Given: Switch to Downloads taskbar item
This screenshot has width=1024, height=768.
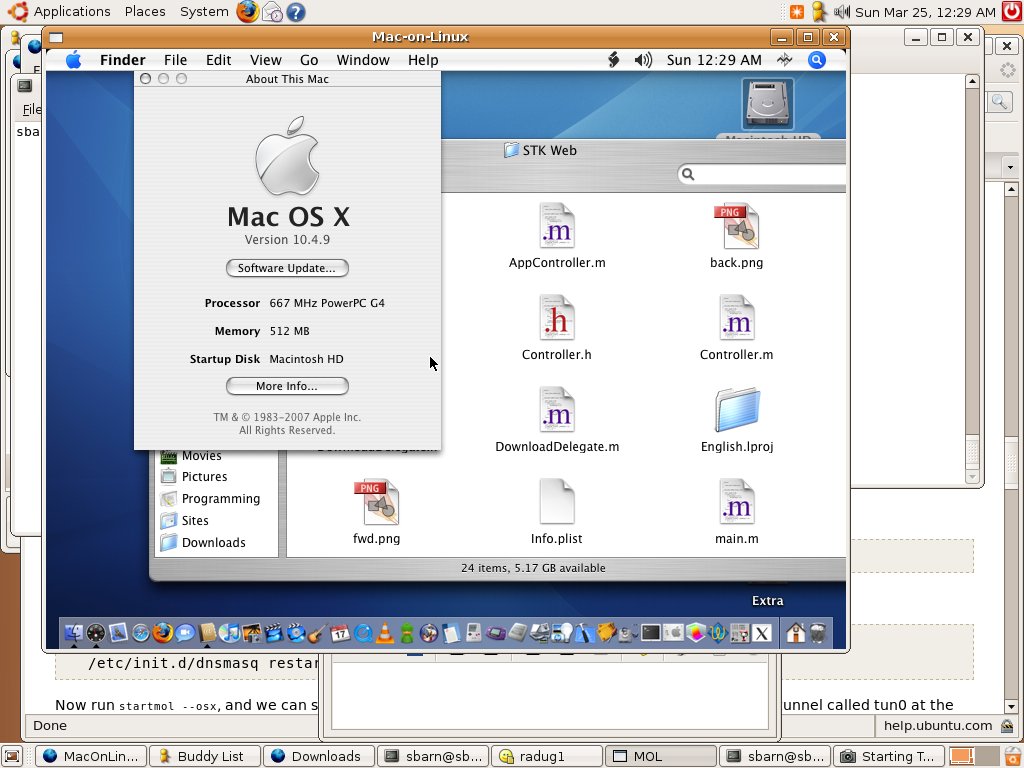Looking at the screenshot, I should pyautogui.click(x=319, y=756).
